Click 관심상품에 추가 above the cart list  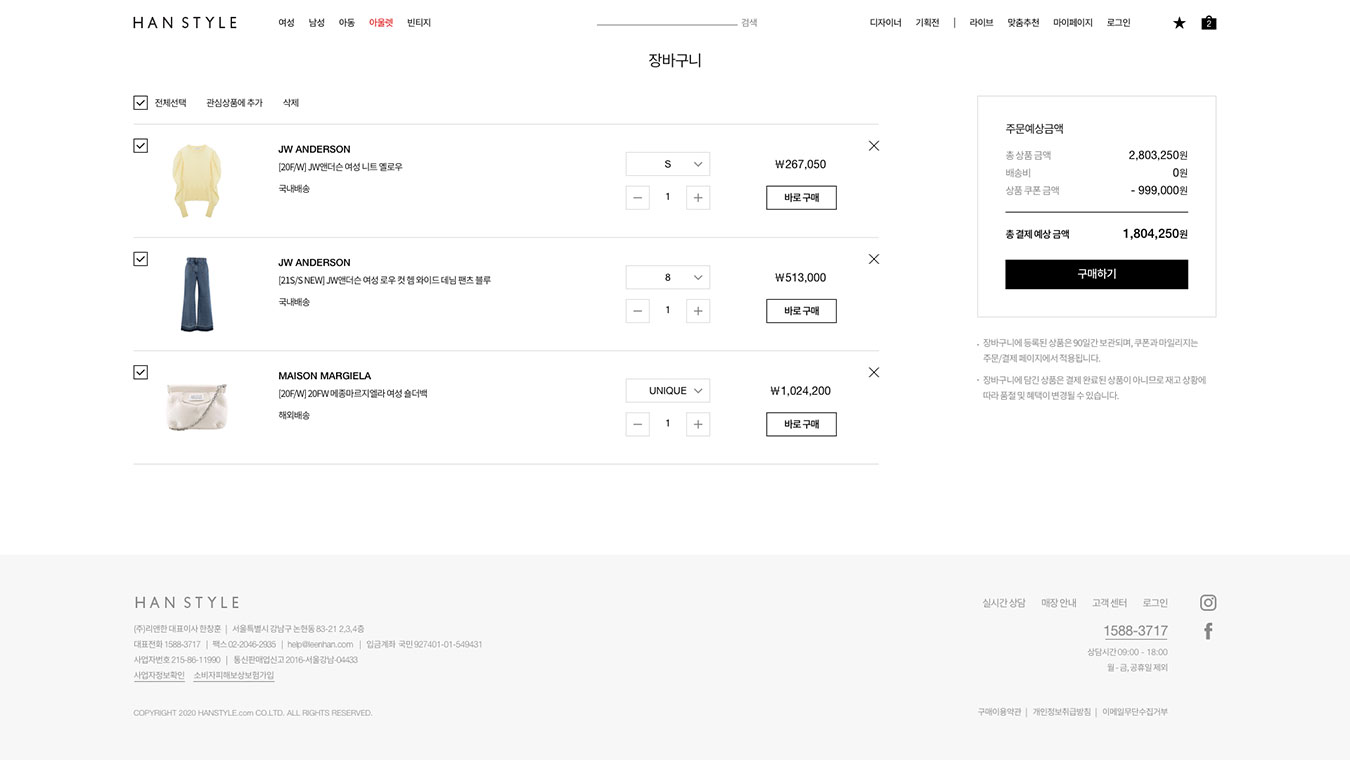(235, 103)
